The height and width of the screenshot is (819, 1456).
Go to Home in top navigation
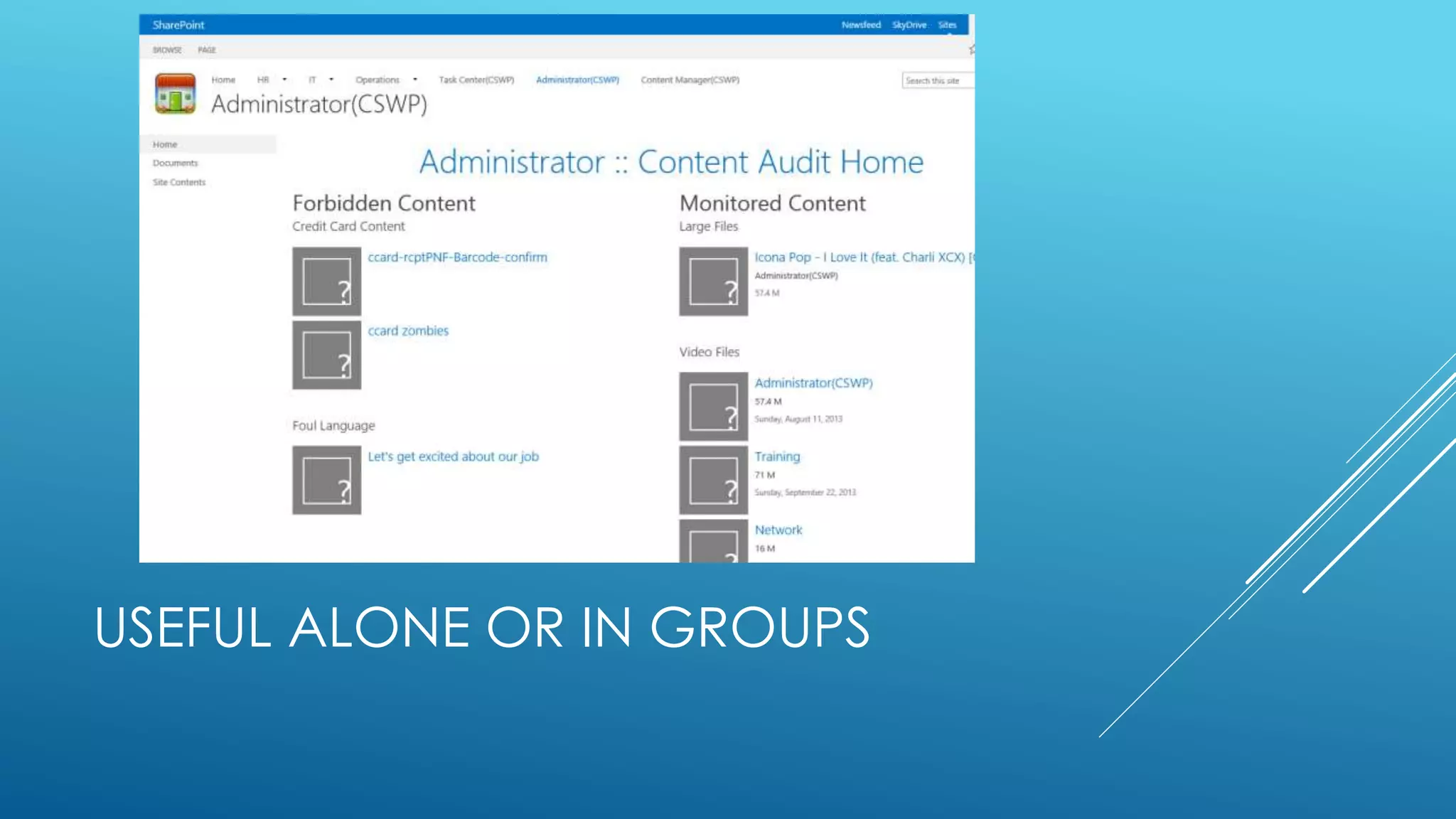tap(223, 80)
